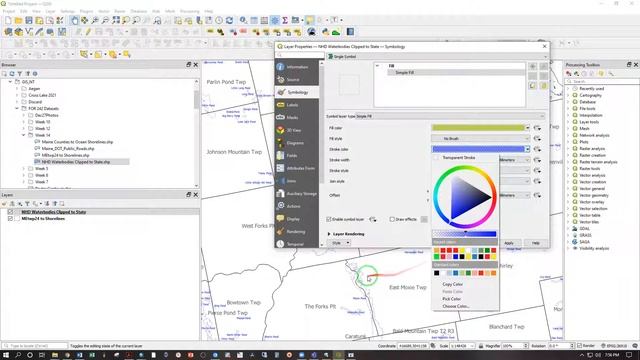The height and width of the screenshot is (360, 640).
Task: Open the Labels page in Layer Properties
Action: click(x=297, y=105)
